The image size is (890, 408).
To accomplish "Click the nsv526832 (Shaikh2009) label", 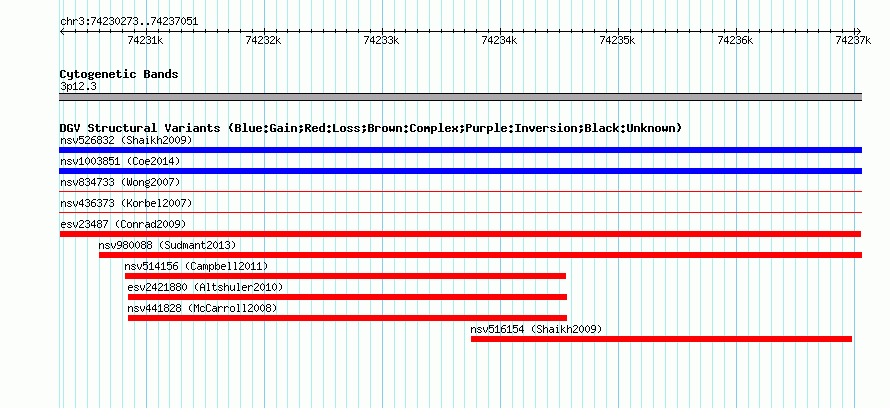I will (x=126, y=140).
